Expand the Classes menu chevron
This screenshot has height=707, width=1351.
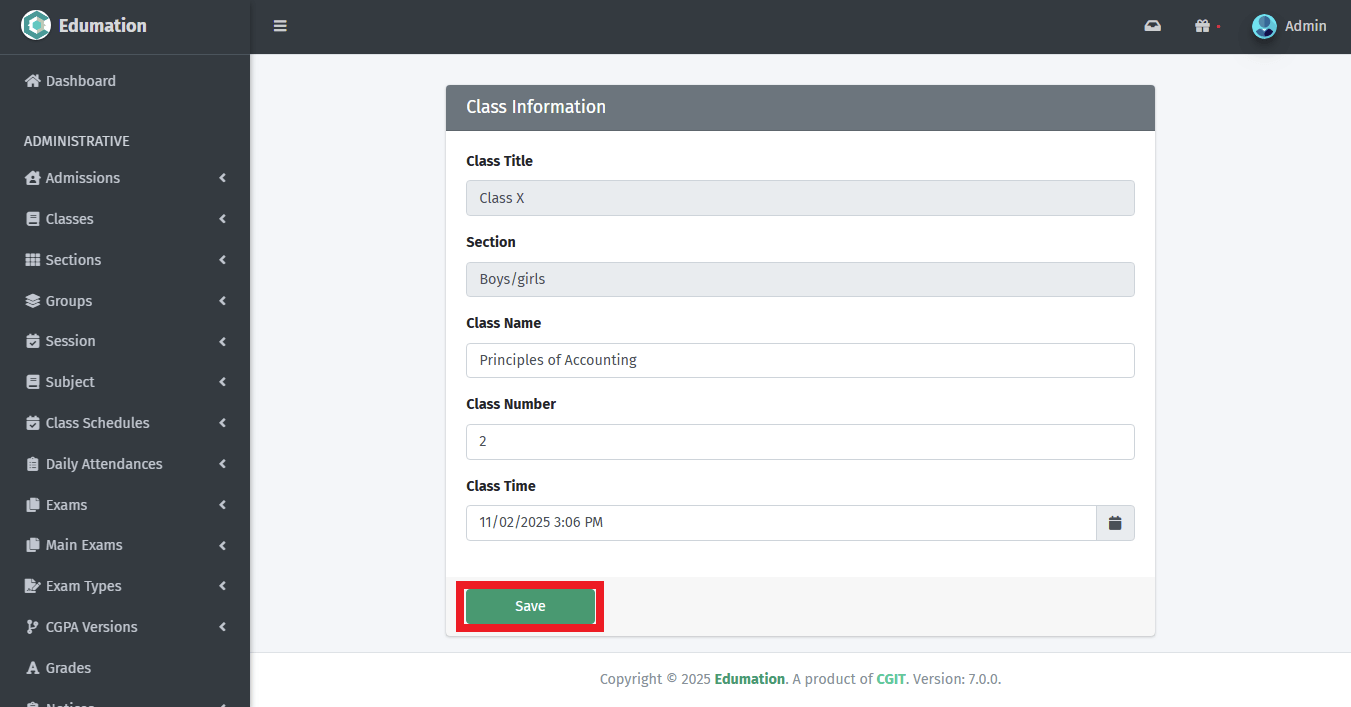click(x=222, y=219)
